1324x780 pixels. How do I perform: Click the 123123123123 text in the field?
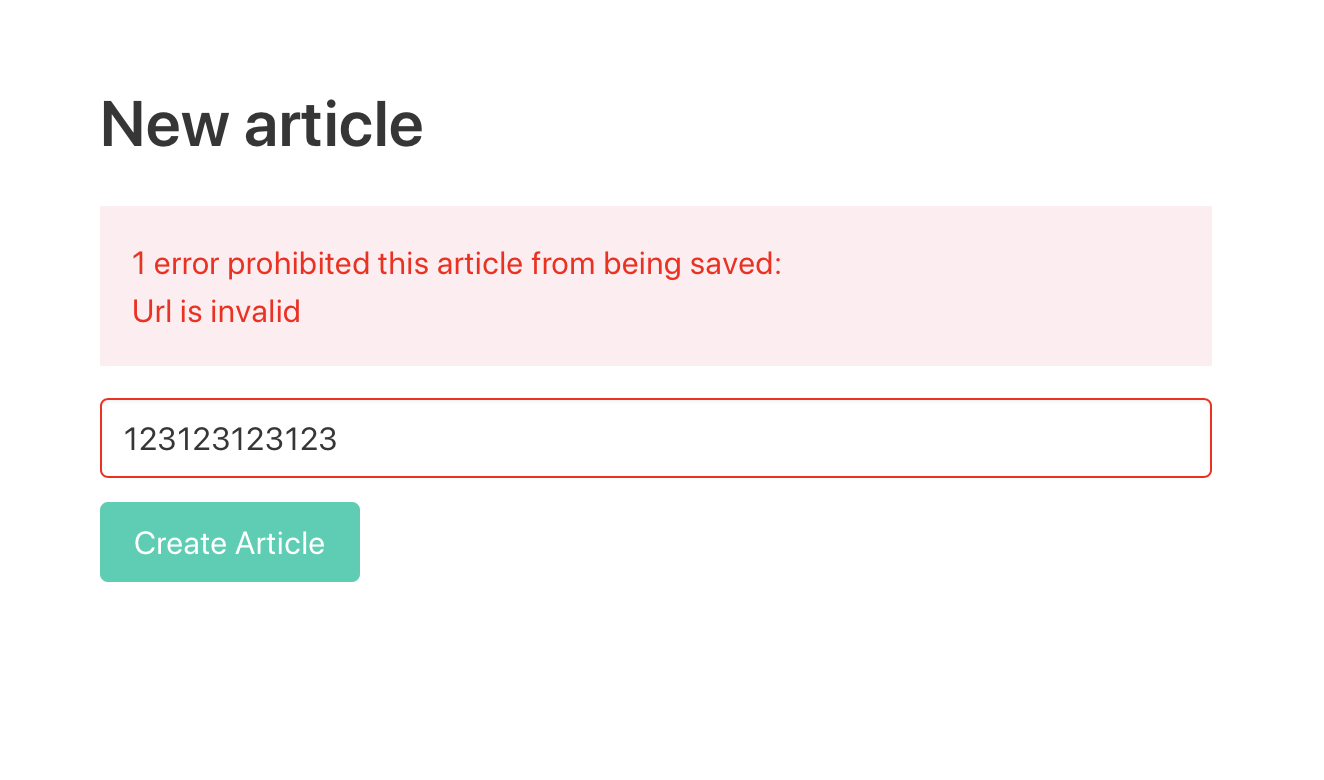pyautogui.click(x=230, y=439)
